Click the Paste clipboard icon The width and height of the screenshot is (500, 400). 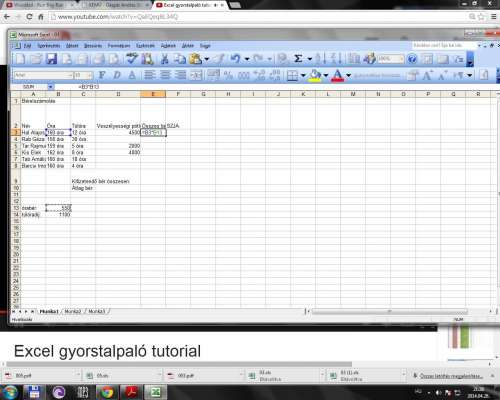click(195, 59)
